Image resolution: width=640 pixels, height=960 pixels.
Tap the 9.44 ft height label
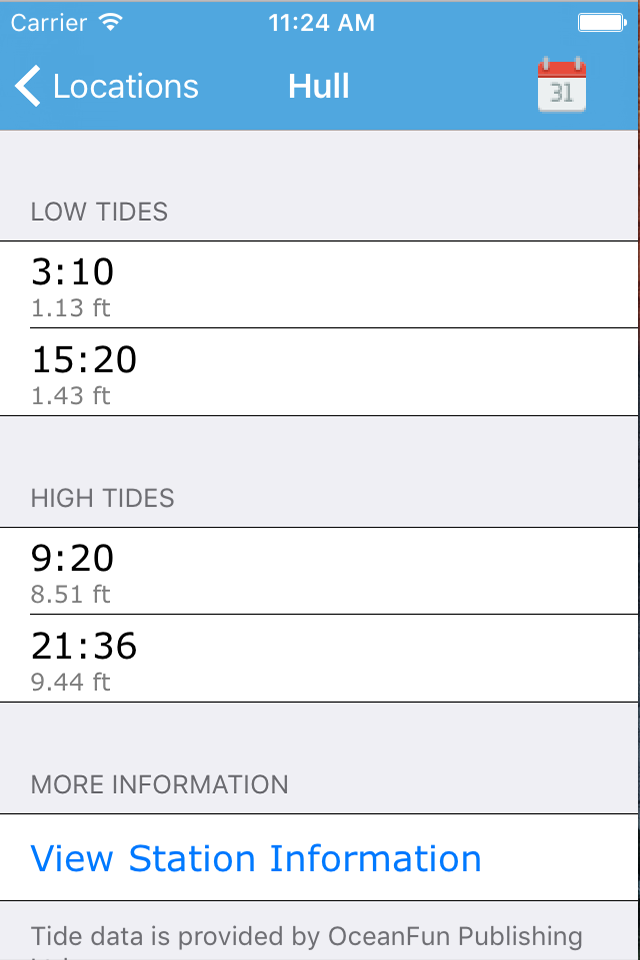click(x=70, y=682)
